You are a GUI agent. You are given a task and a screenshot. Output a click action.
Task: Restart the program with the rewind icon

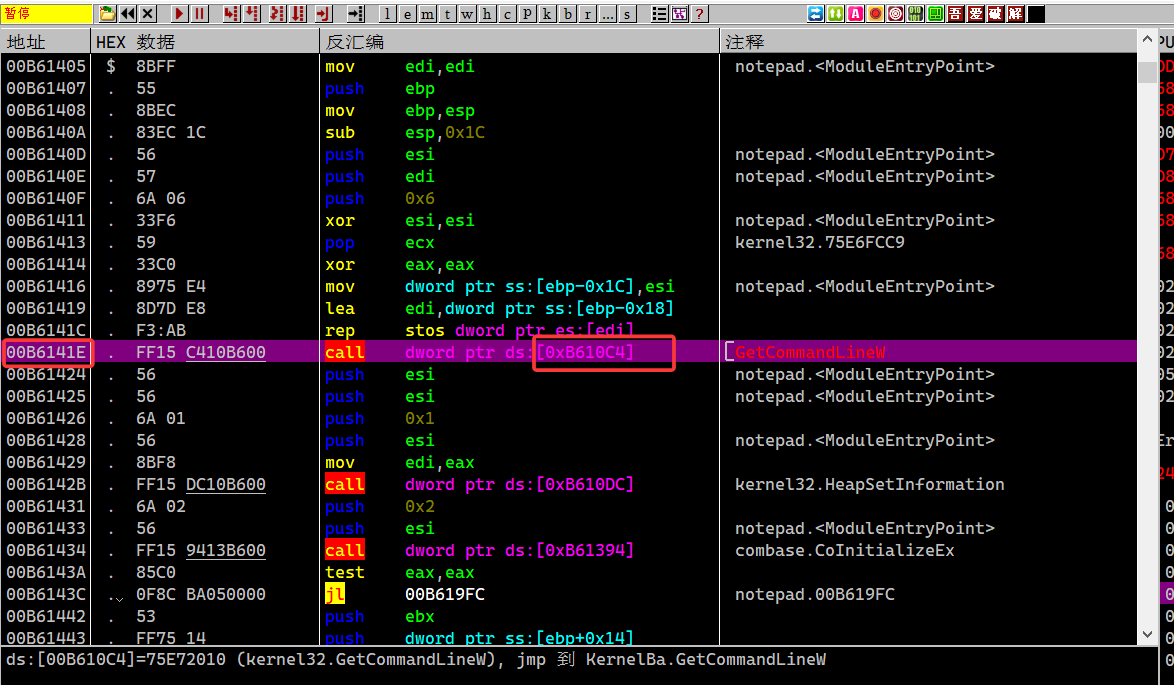pyautogui.click(x=128, y=13)
